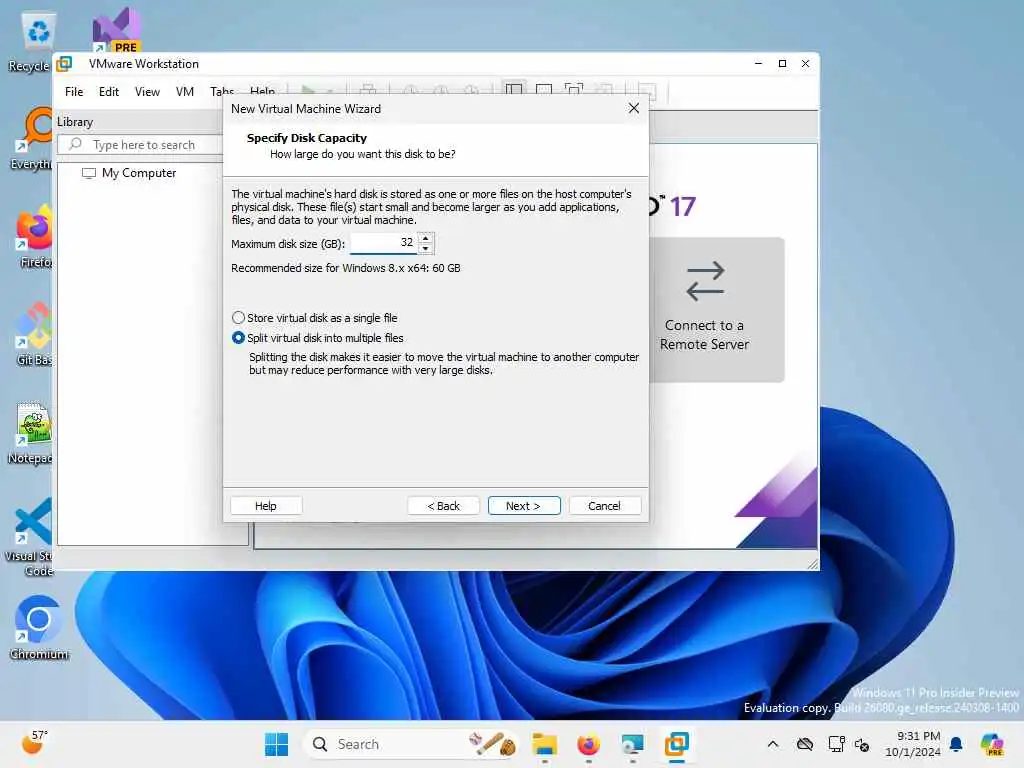Click the taskbar app icon left of VMware

pyautogui.click(x=632, y=744)
